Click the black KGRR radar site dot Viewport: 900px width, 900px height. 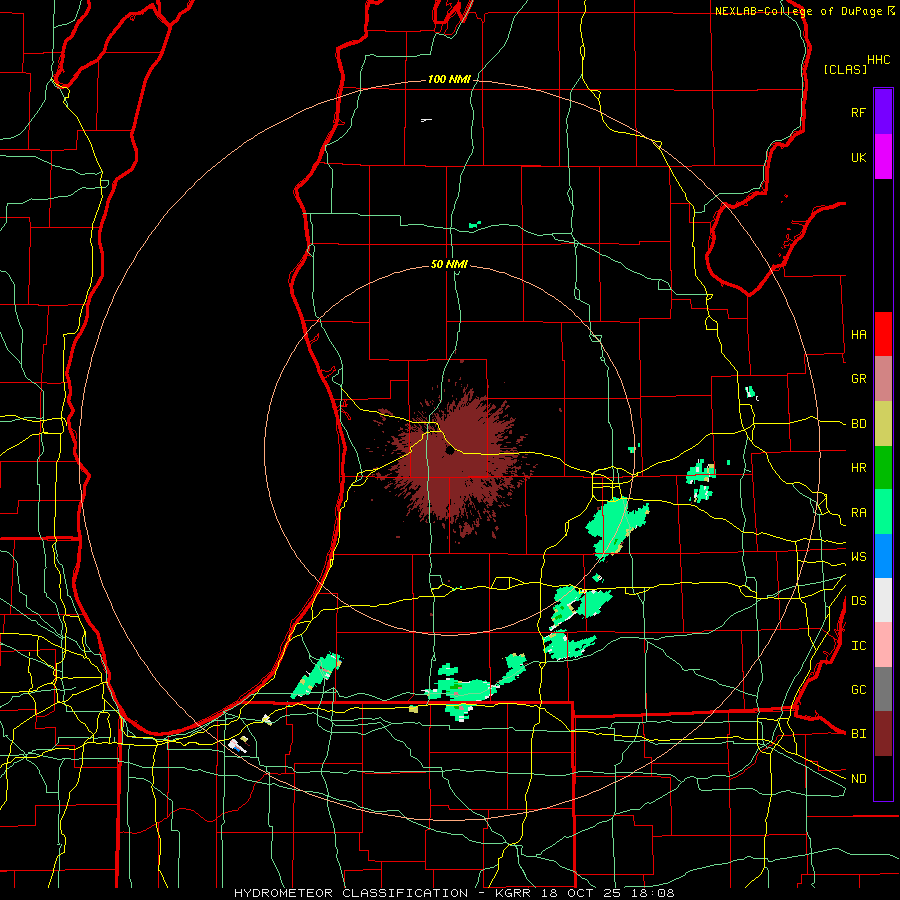pos(450,451)
